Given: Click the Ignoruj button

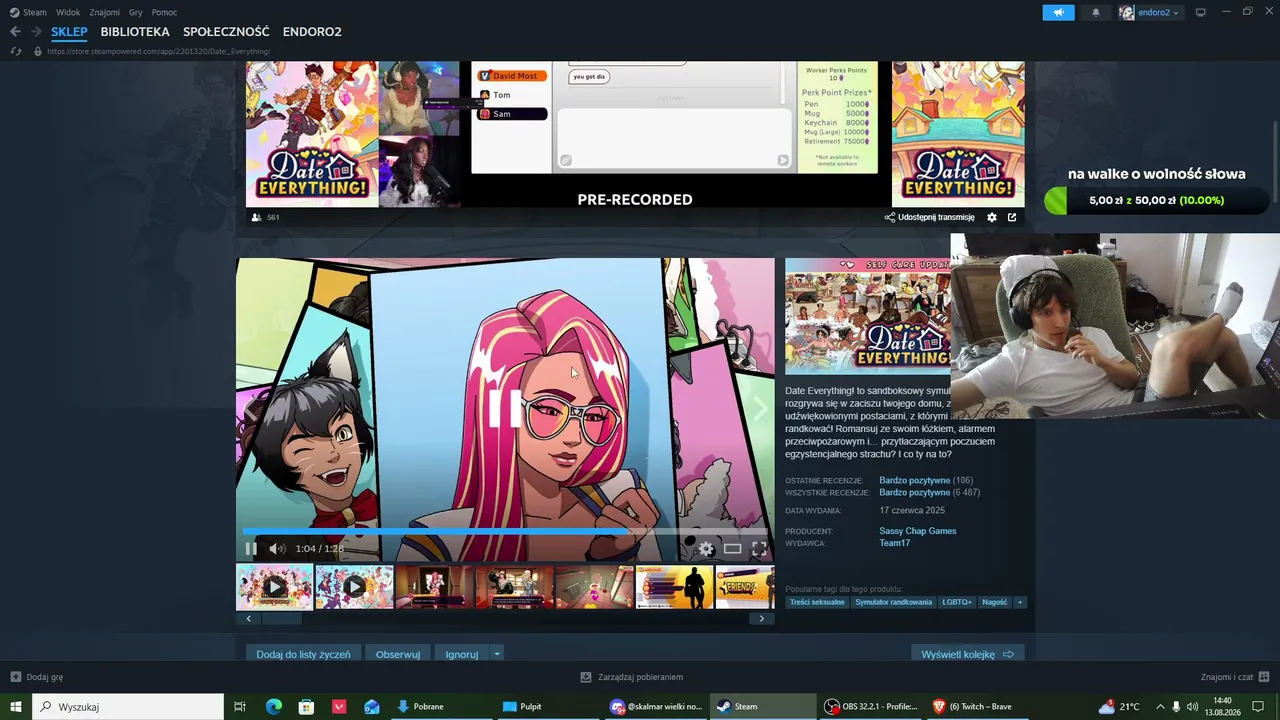Looking at the screenshot, I should tap(462, 654).
